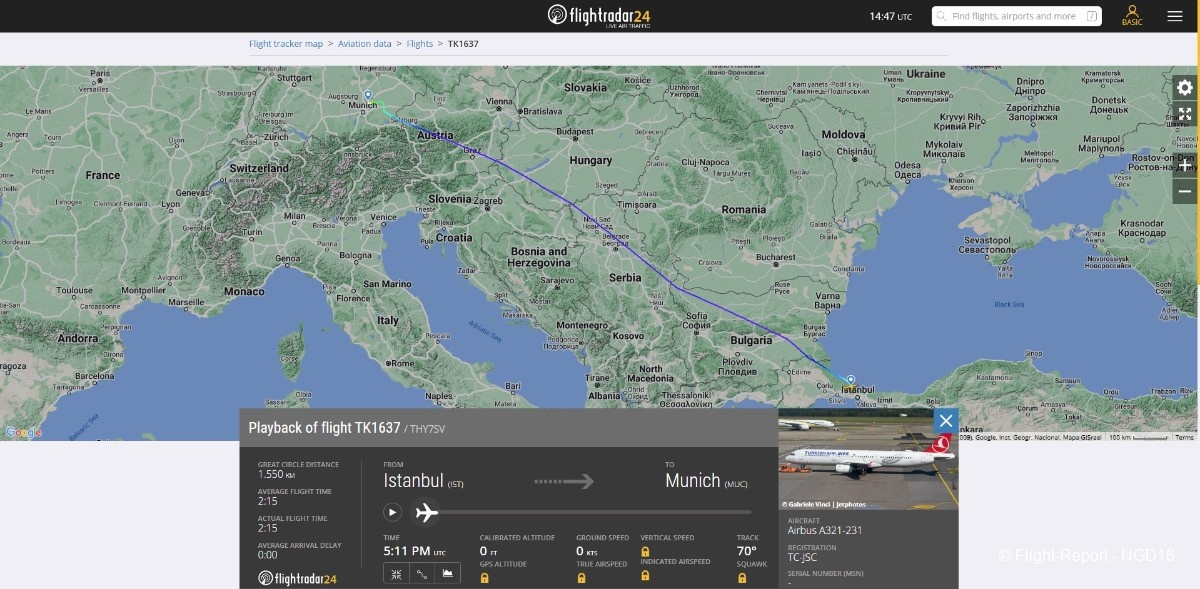Toggle fullscreen map view
The image size is (1200, 589).
click(1185, 114)
